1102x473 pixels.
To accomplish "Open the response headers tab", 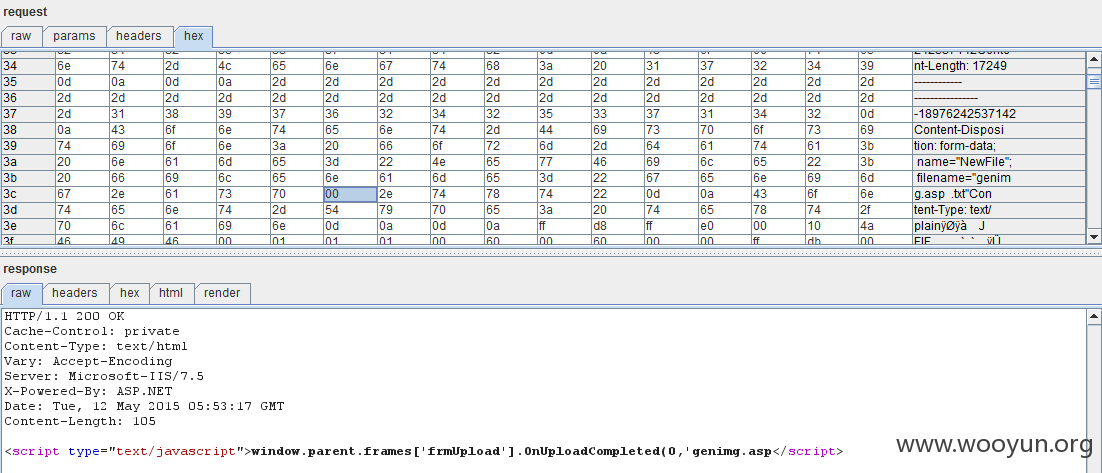I will (75, 293).
